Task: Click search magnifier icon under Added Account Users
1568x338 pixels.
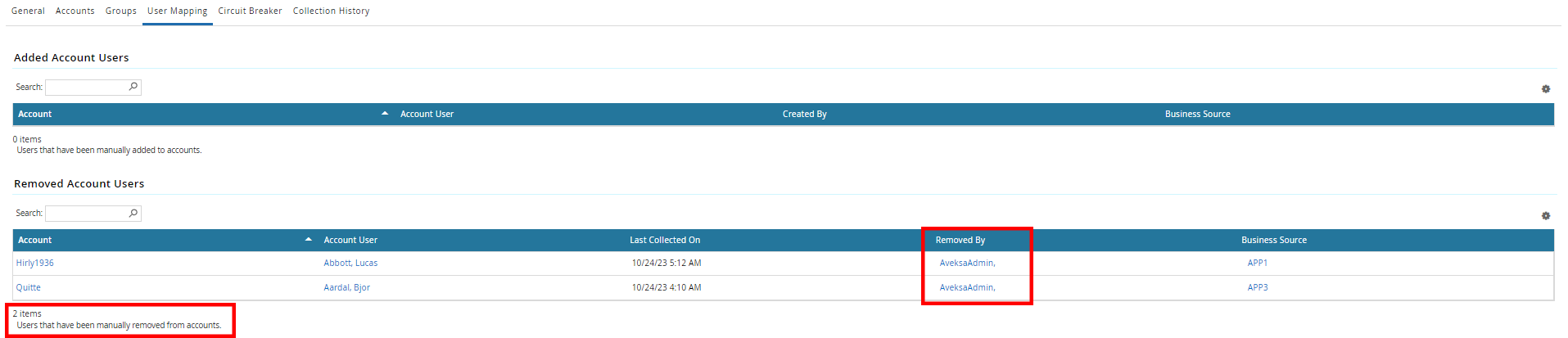Action: [133, 87]
